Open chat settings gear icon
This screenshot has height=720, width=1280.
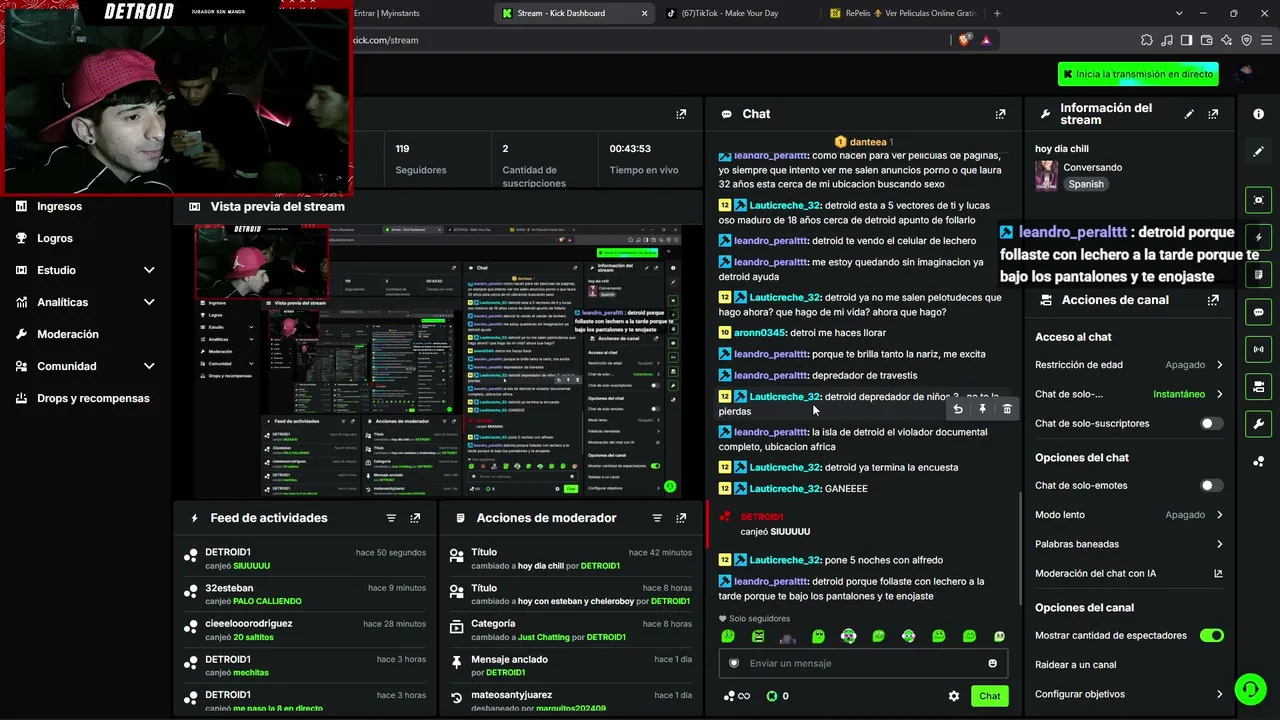954,696
